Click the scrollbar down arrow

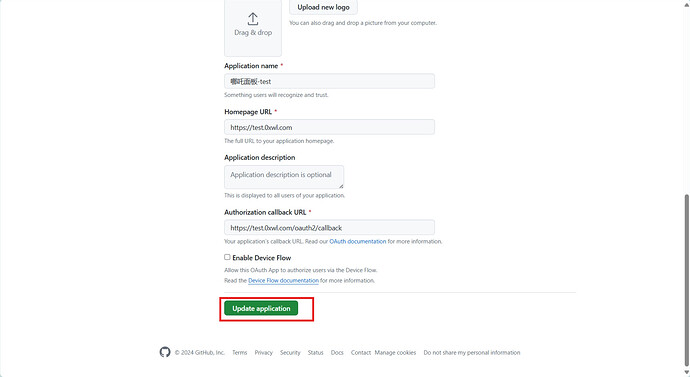pos(686,373)
